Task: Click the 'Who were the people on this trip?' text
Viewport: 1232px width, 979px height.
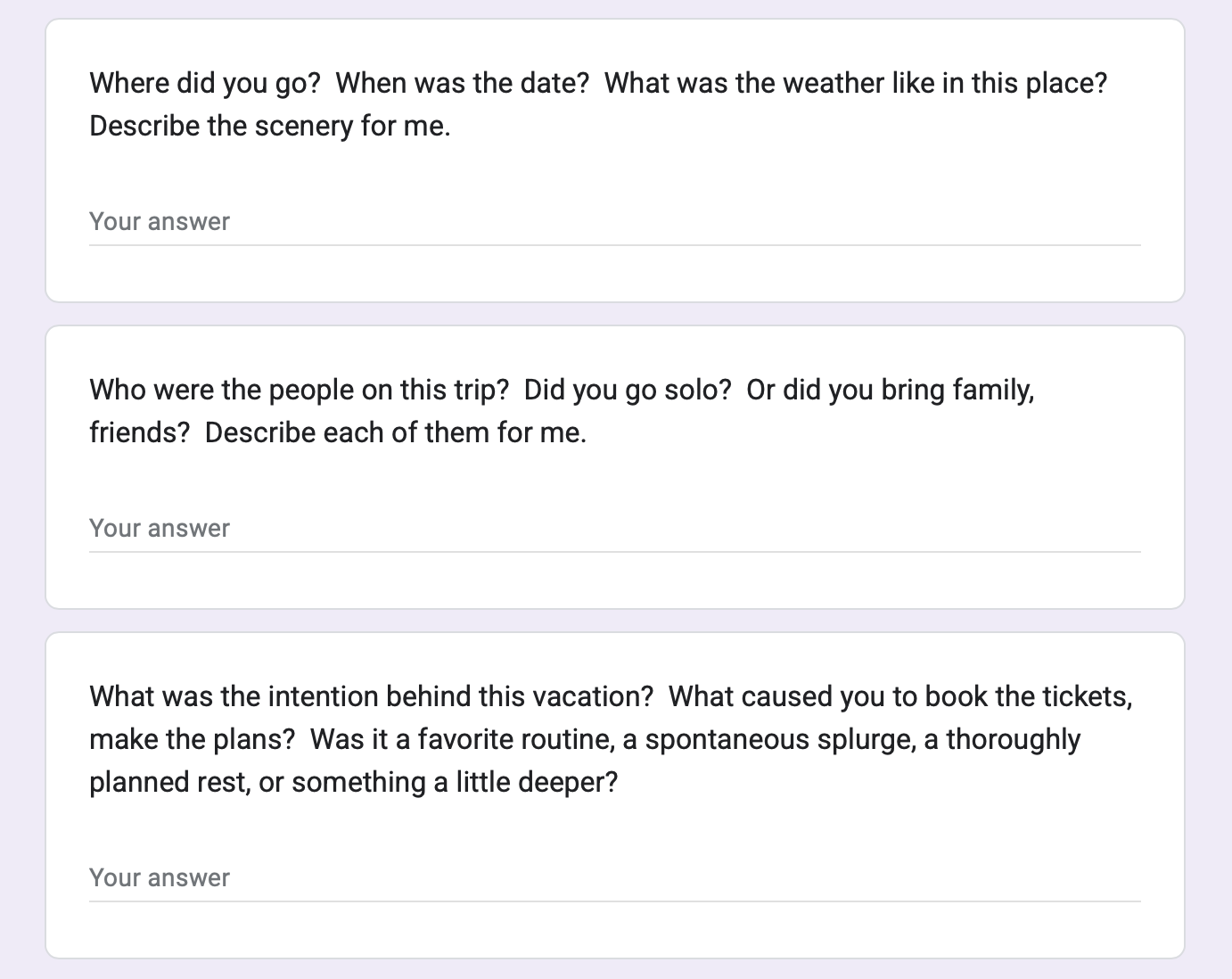Action: (x=300, y=390)
